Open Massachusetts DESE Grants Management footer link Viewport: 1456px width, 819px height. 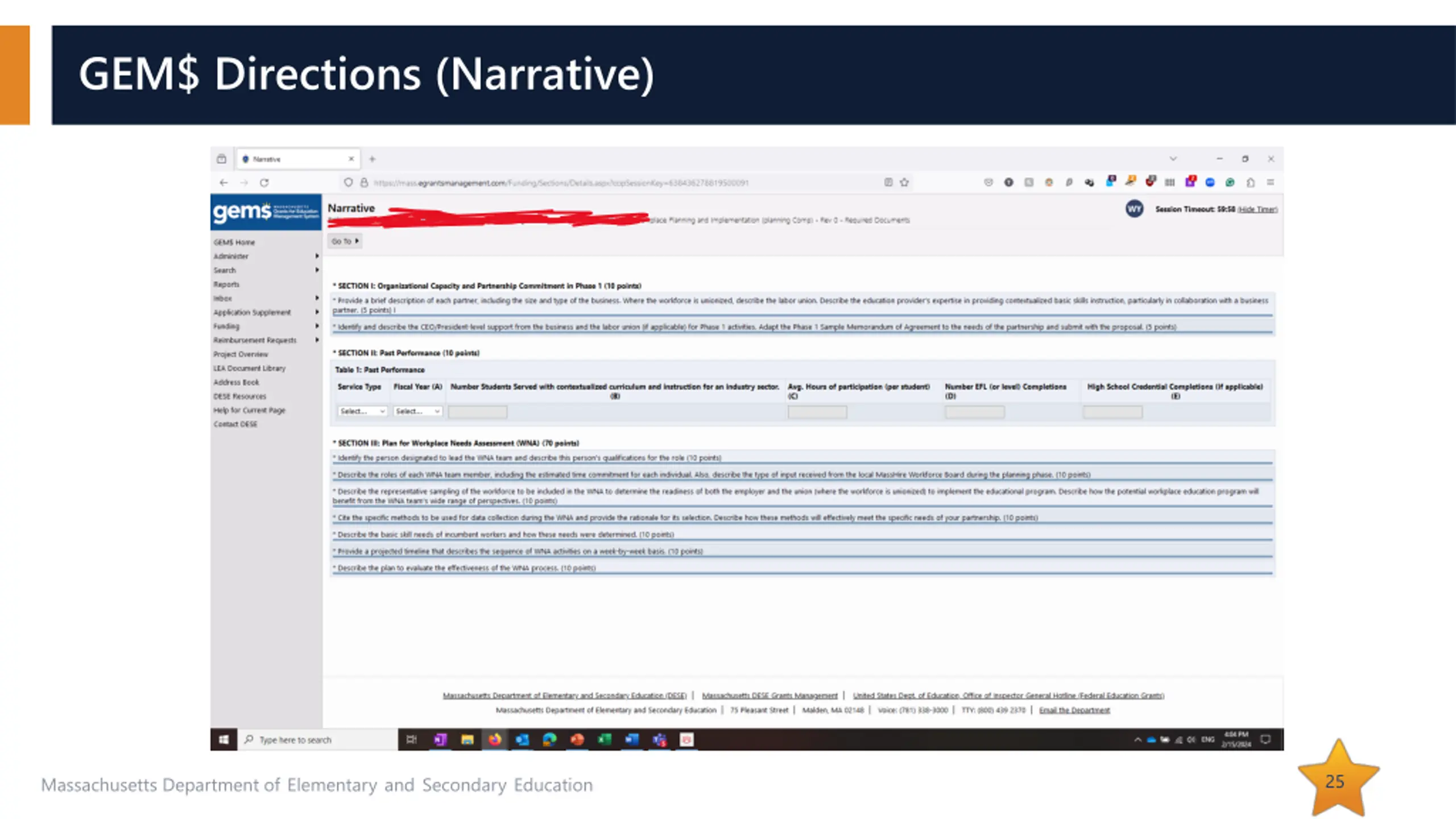770,696
